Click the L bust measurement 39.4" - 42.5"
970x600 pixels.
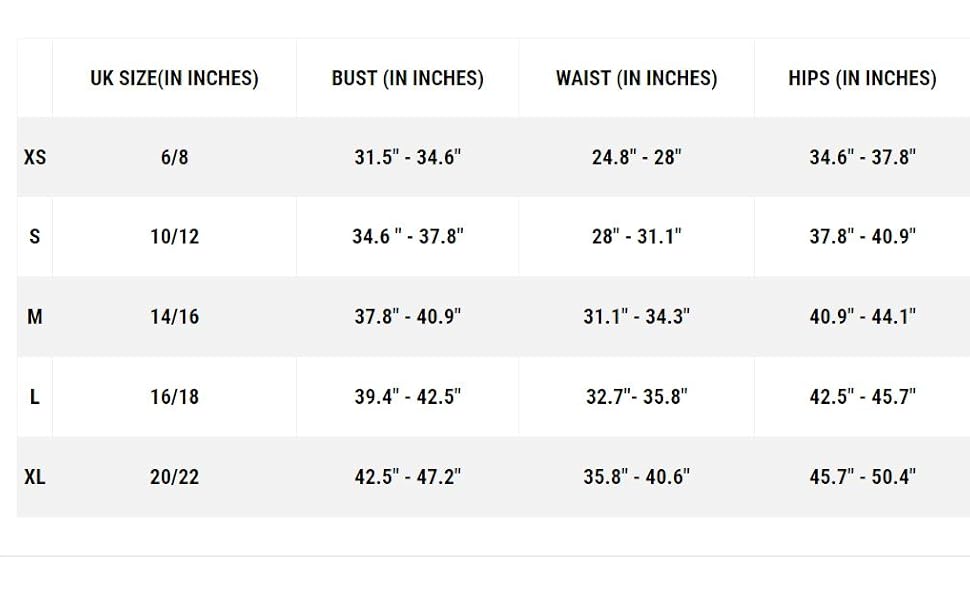click(x=408, y=397)
